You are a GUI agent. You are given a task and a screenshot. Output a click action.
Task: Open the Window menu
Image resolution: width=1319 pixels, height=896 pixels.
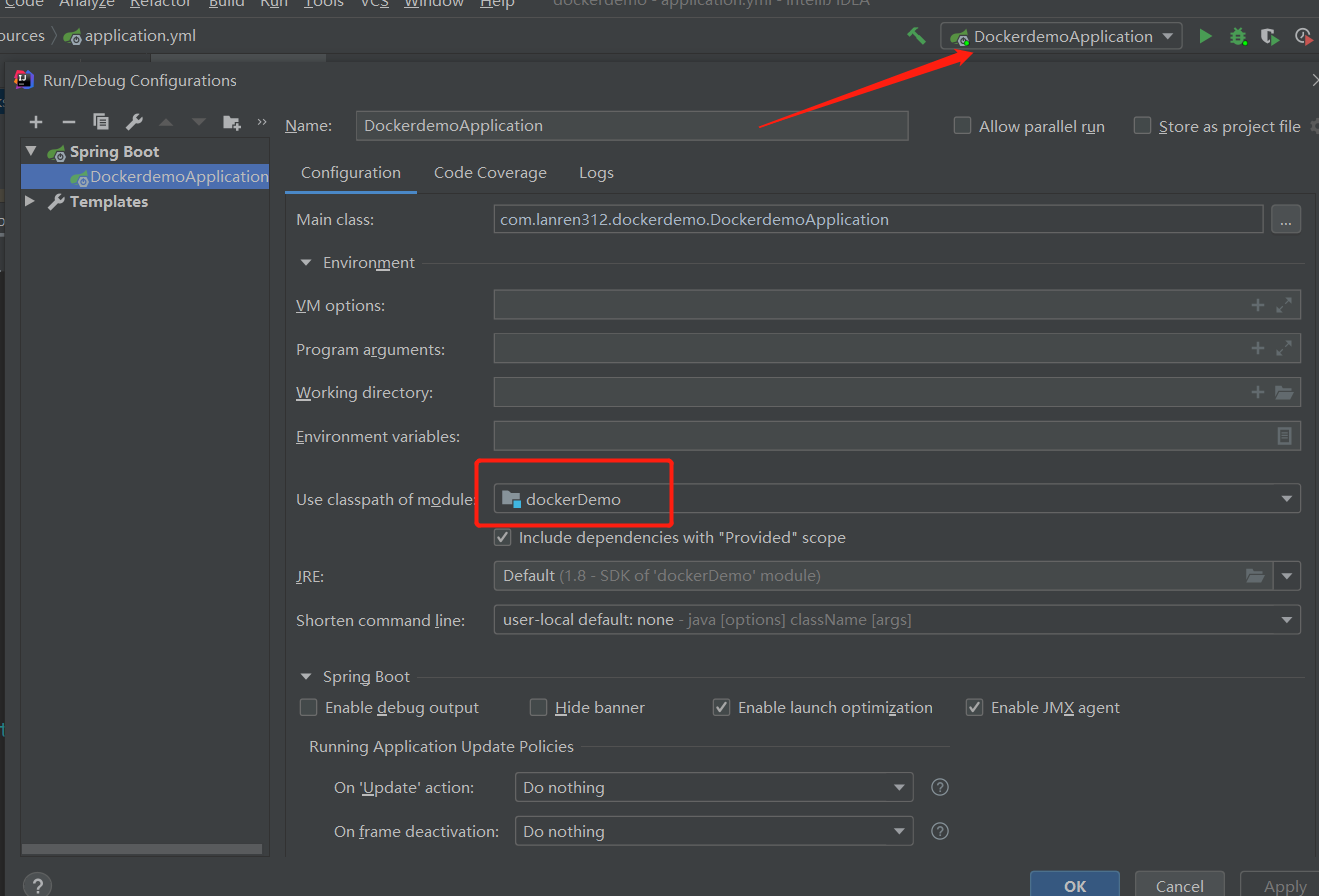coord(434,4)
